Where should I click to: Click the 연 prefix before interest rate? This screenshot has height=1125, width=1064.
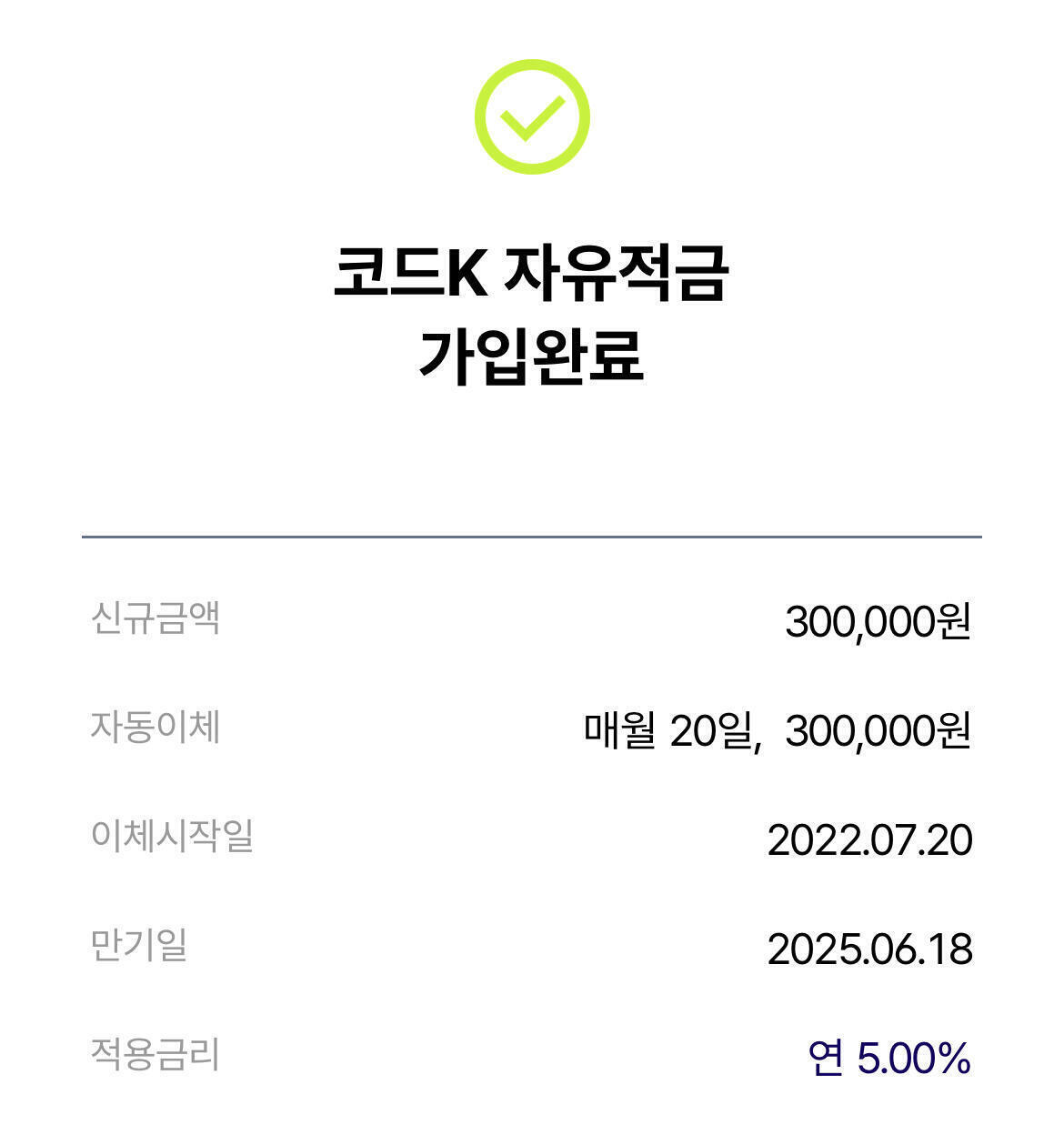pyautogui.click(x=825, y=1058)
